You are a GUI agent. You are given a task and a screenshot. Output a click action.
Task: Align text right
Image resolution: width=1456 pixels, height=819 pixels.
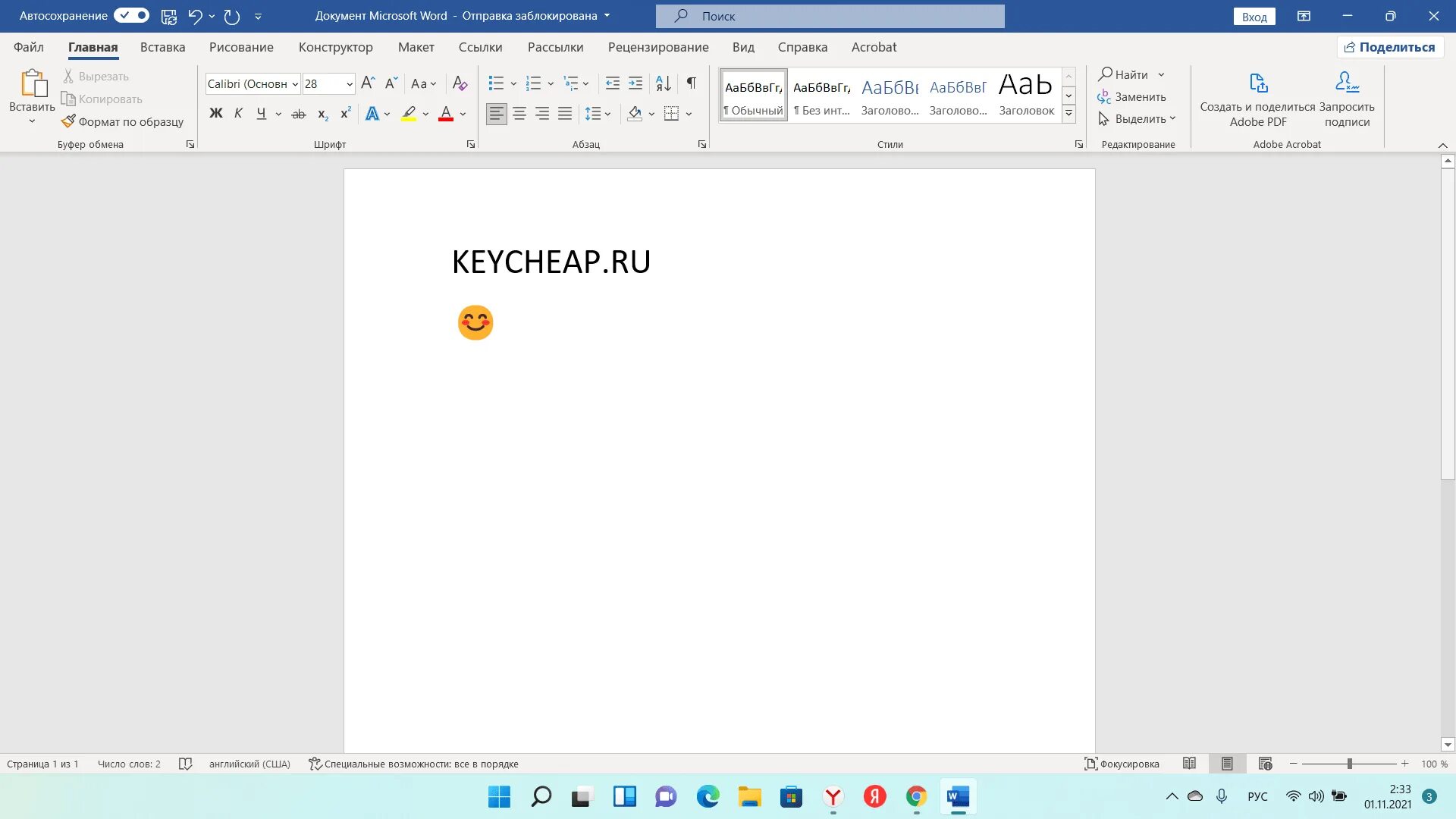coord(542,114)
